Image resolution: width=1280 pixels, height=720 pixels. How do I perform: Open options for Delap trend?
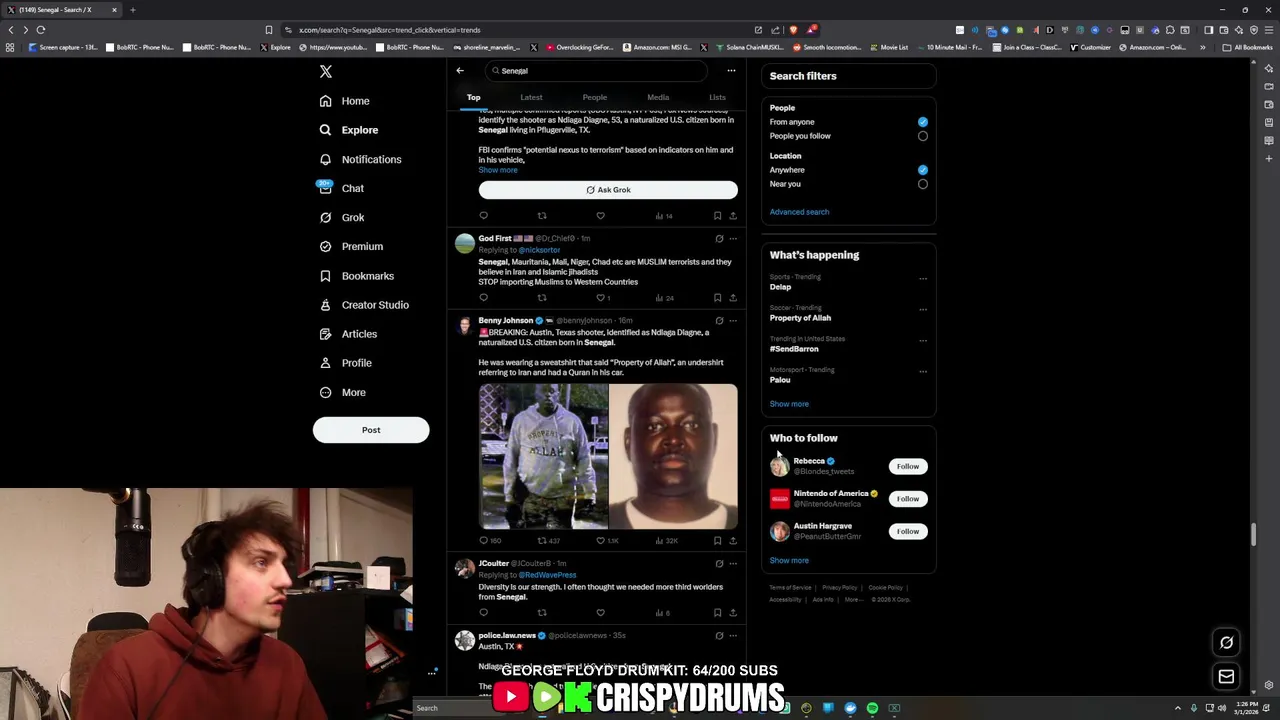pos(923,279)
